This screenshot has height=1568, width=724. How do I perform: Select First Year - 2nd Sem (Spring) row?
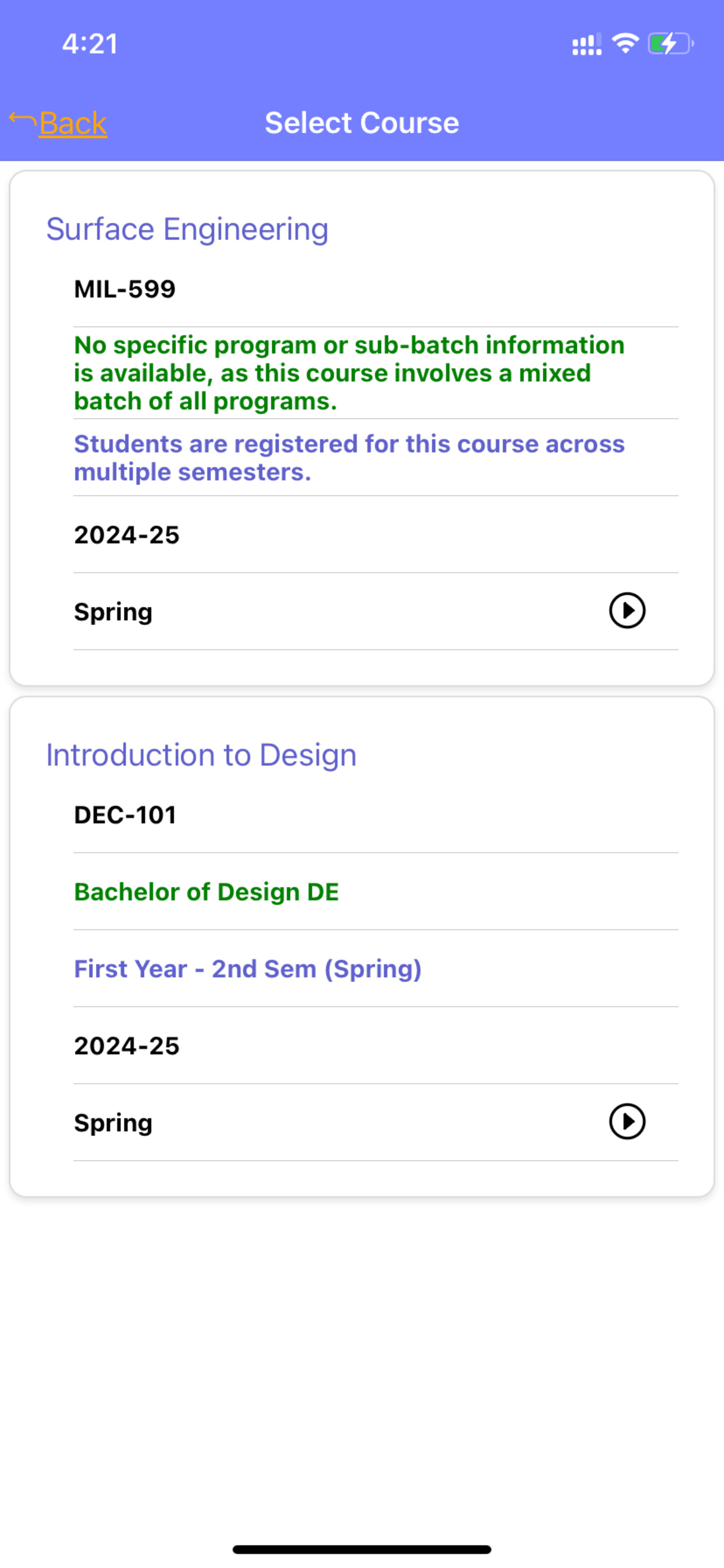tap(376, 968)
